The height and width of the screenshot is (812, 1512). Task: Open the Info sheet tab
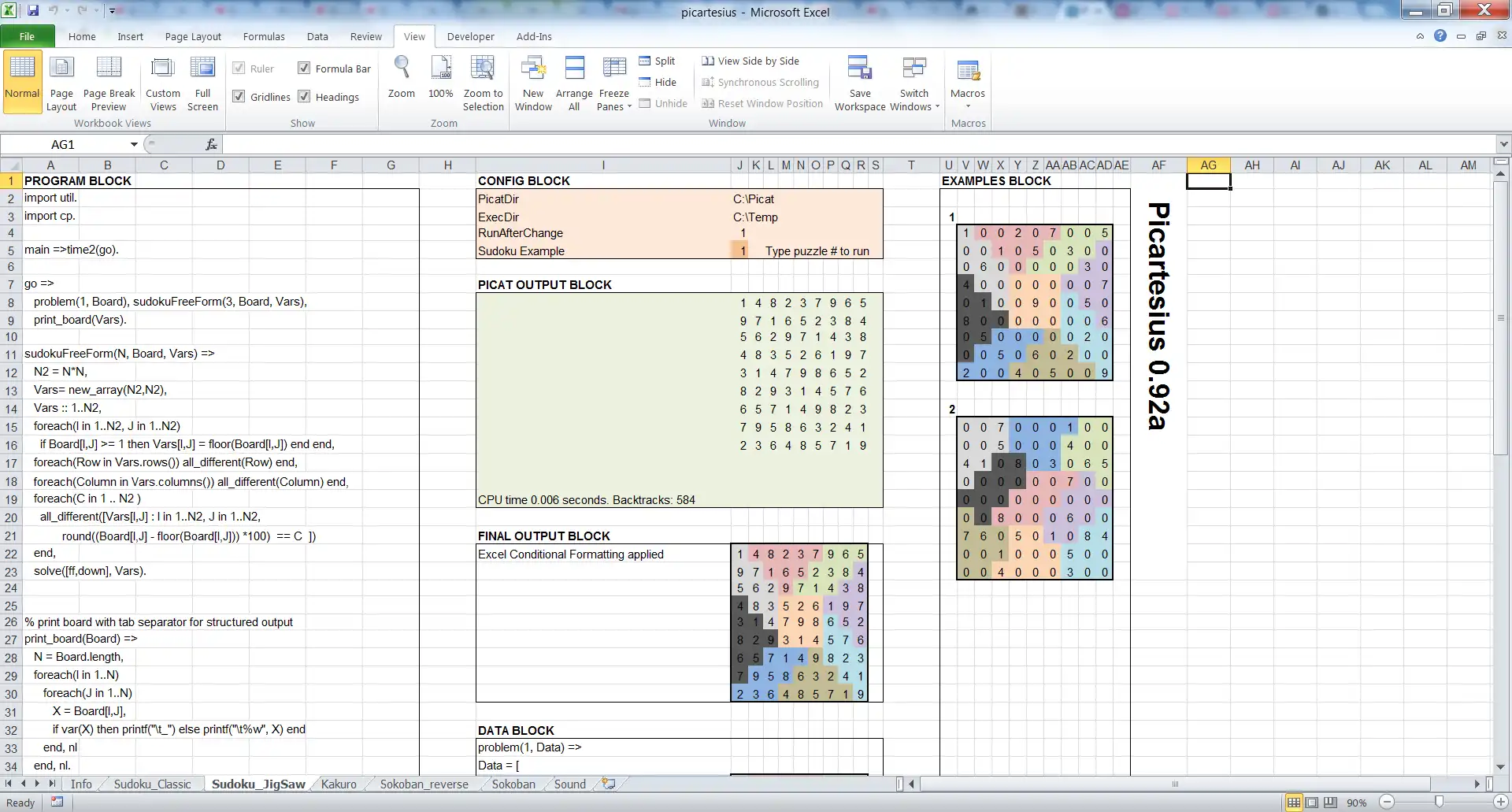coord(81,784)
